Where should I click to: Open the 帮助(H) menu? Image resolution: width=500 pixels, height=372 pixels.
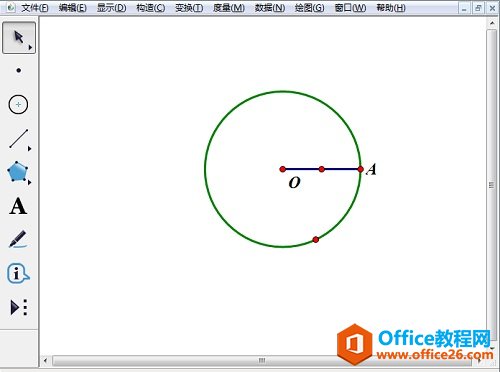pos(391,8)
